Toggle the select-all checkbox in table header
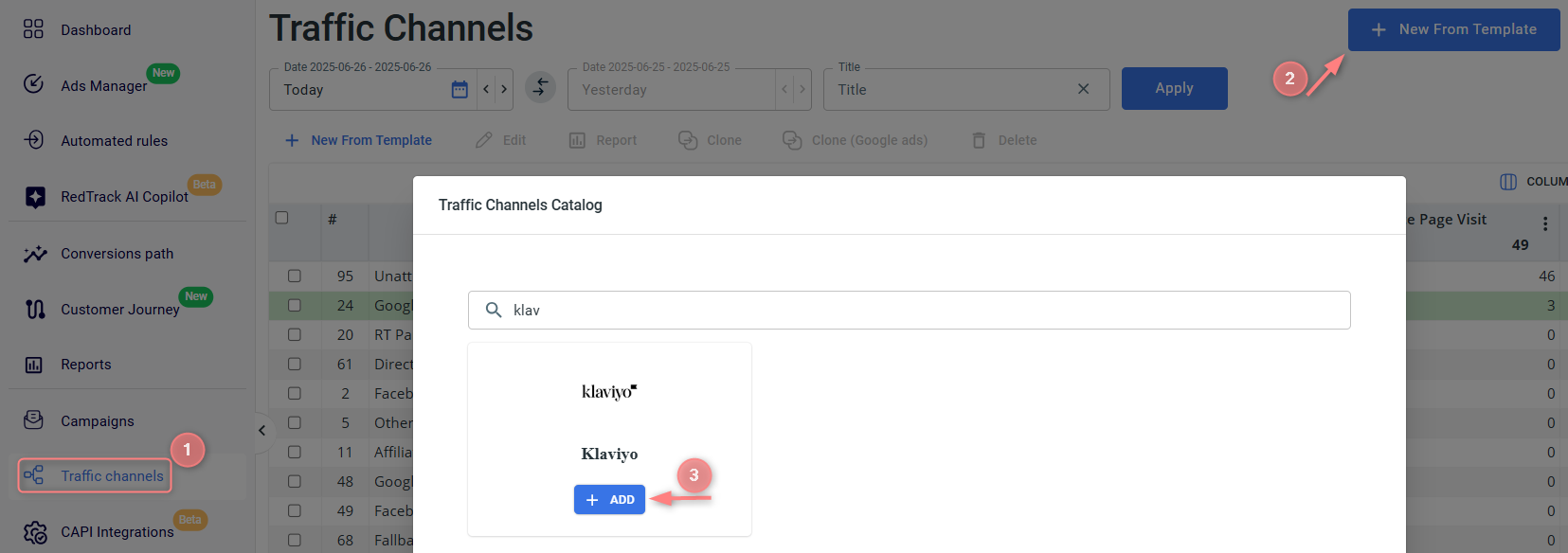This screenshot has height=553, width=1568. pos(281,218)
